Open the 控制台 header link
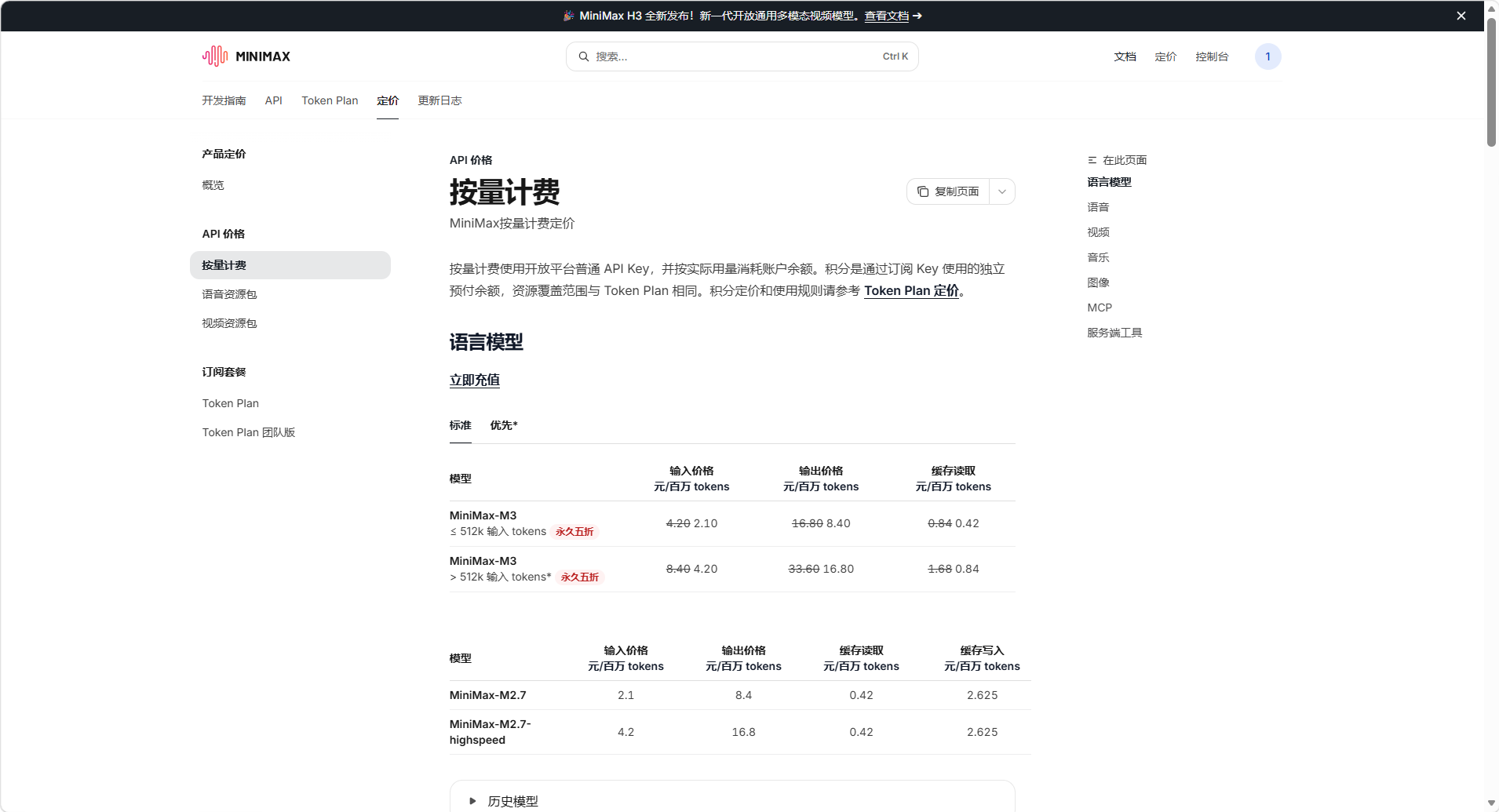Screen dimensions: 1499x812 point(1212,56)
